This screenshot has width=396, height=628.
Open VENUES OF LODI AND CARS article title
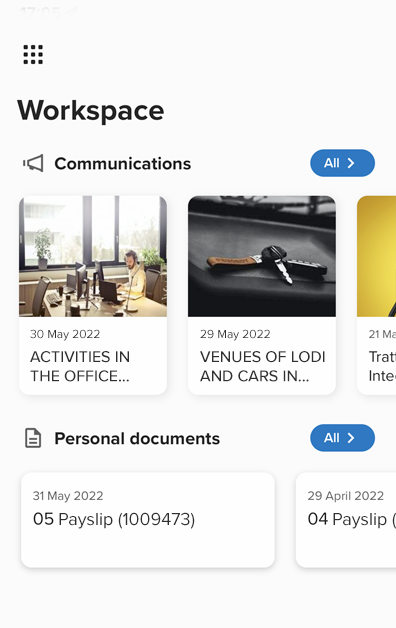263,366
